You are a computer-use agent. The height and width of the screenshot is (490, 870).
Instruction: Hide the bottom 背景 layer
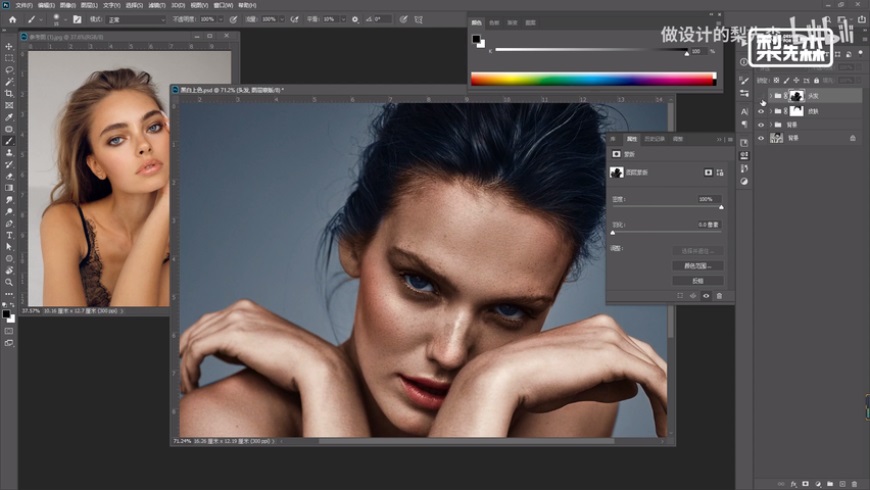(761, 138)
